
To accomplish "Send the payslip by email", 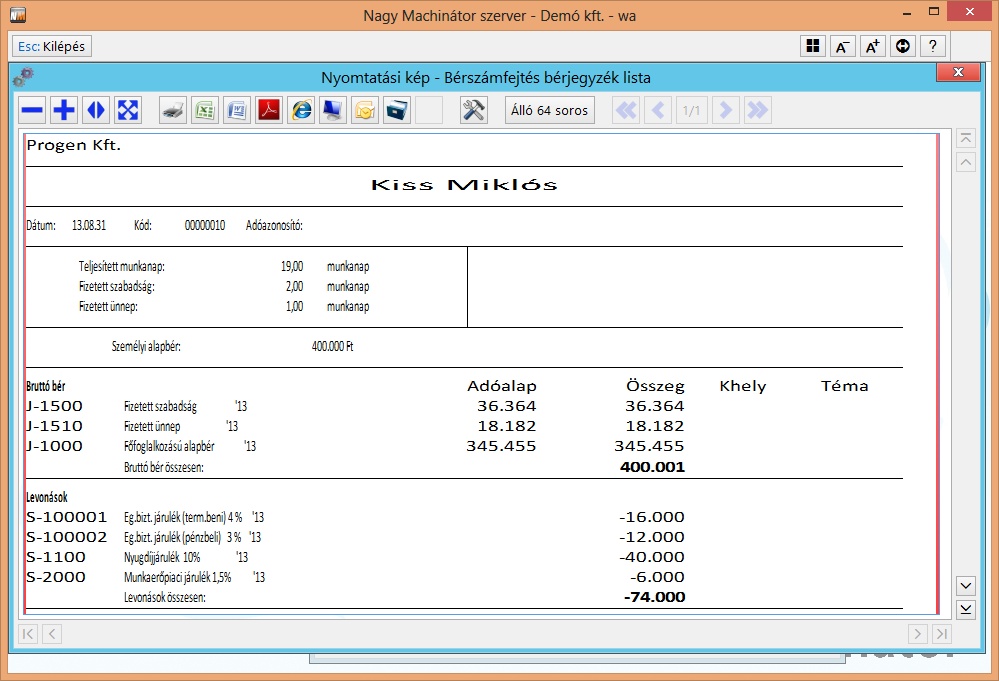I will tap(365, 110).
